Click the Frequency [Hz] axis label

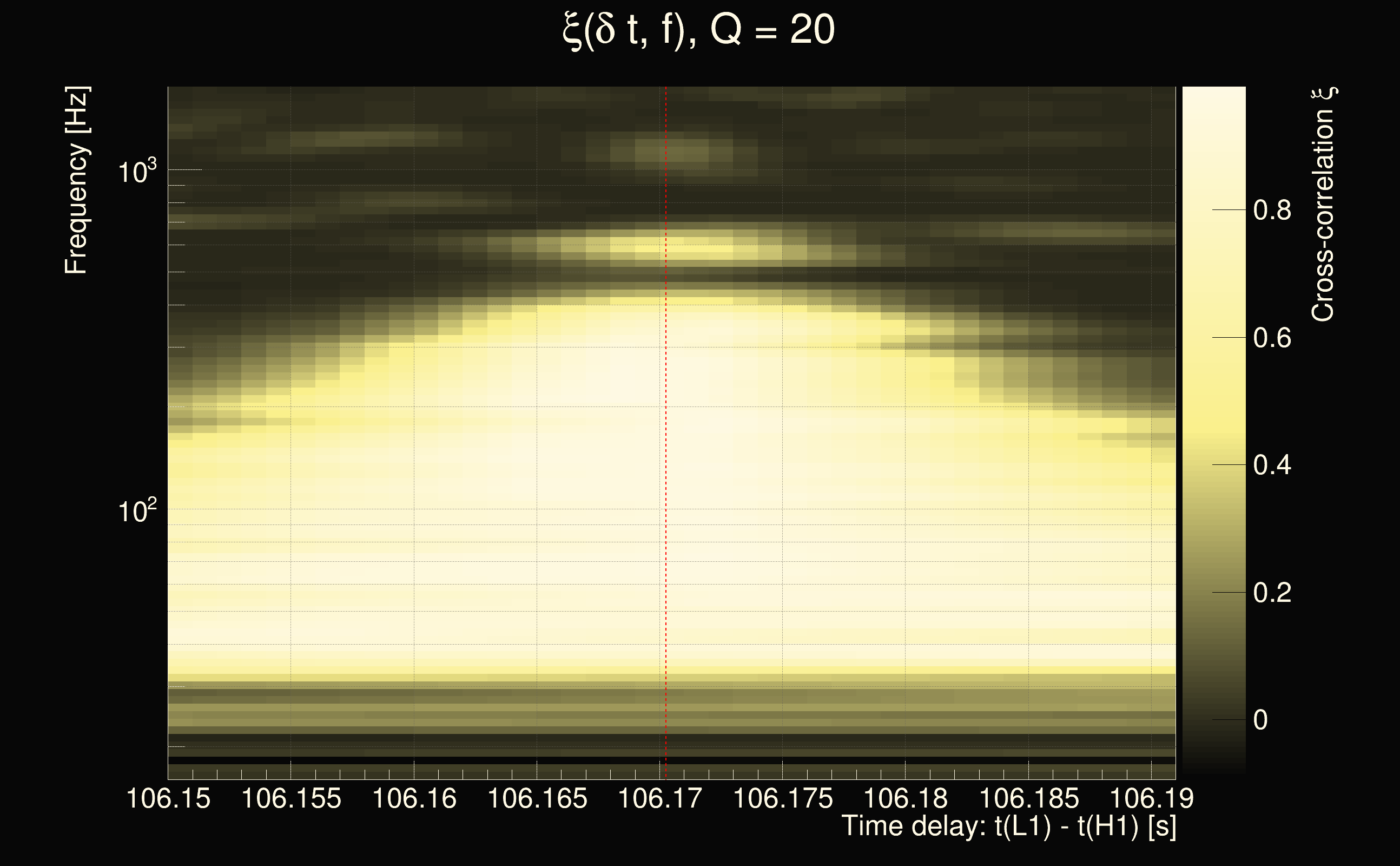point(77,180)
